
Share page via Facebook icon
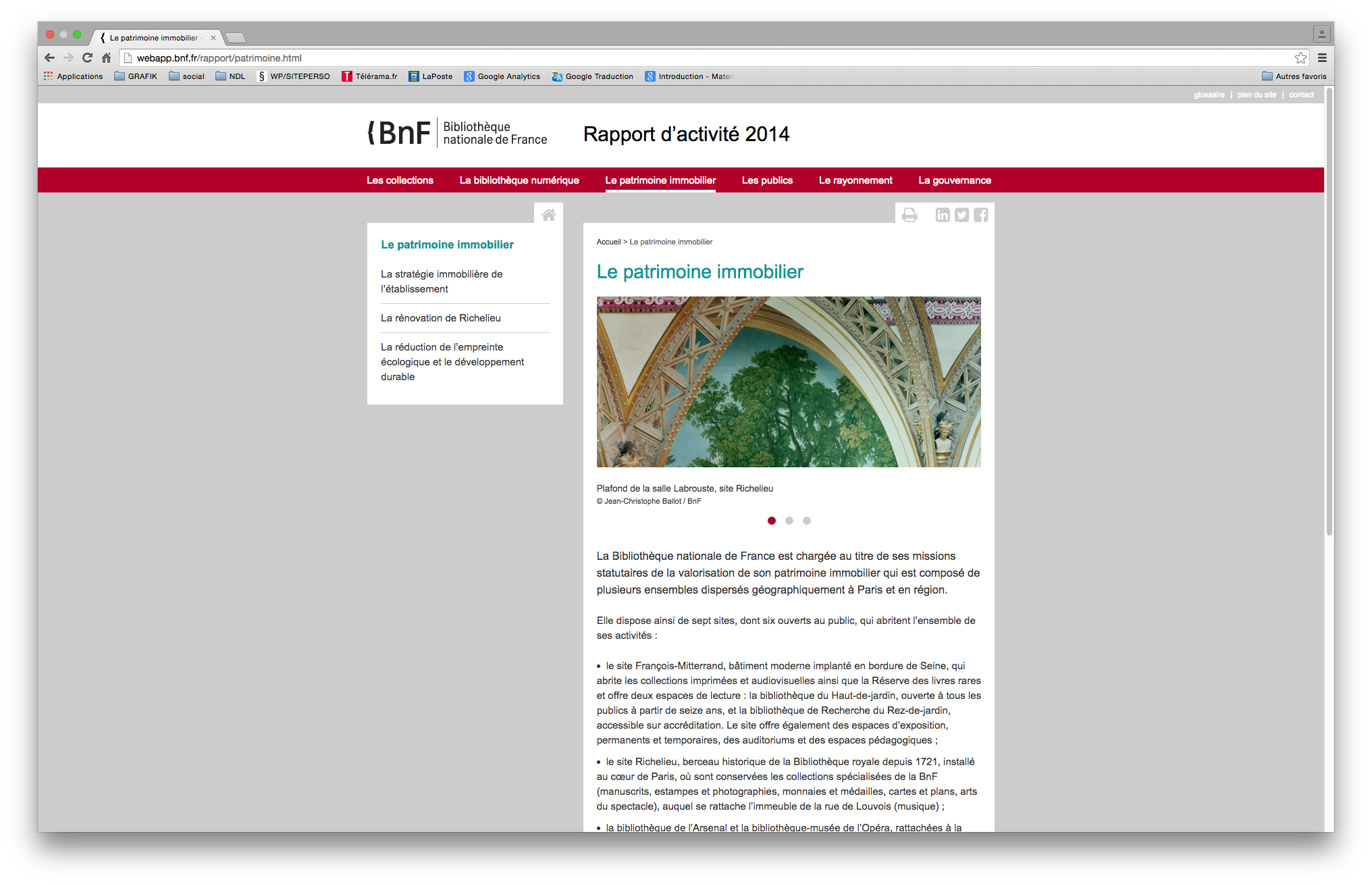(981, 215)
